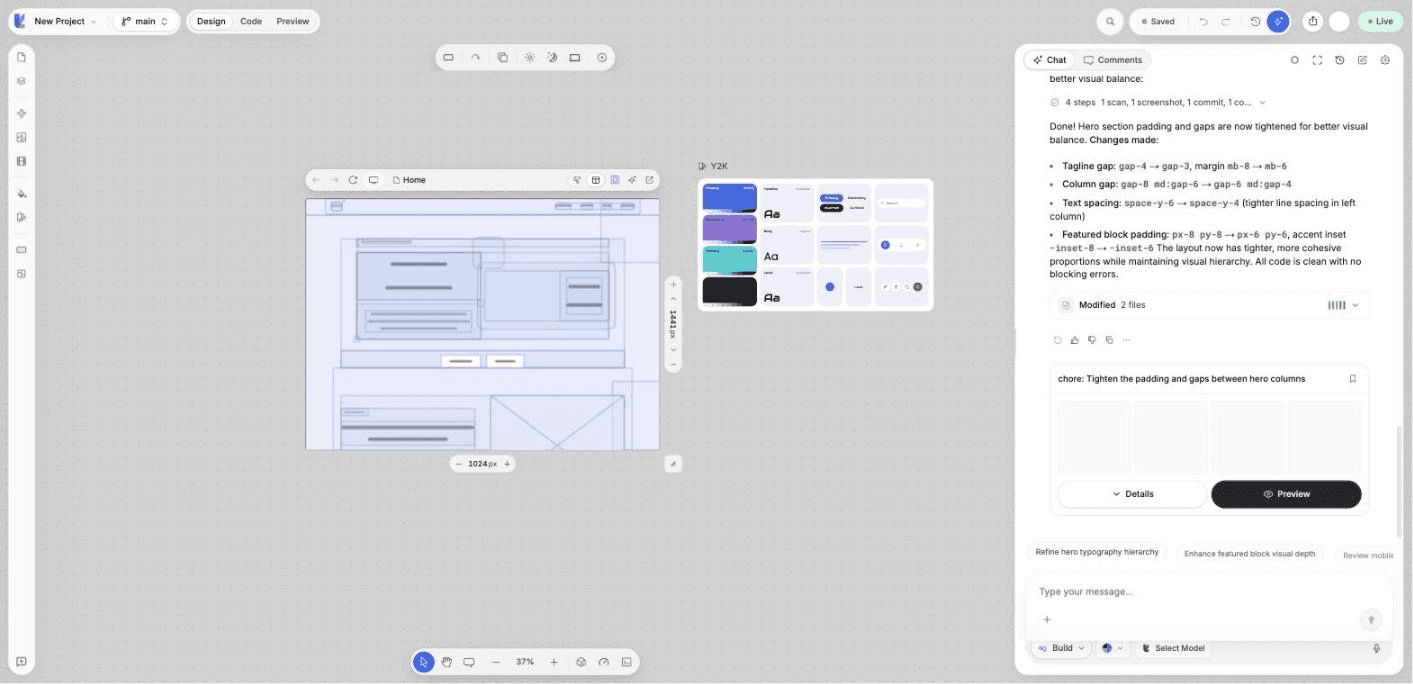Choose Refine hero typography hierarchy suggestion
This screenshot has height=684, width=1413.
pyautogui.click(x=1097, y=552)
